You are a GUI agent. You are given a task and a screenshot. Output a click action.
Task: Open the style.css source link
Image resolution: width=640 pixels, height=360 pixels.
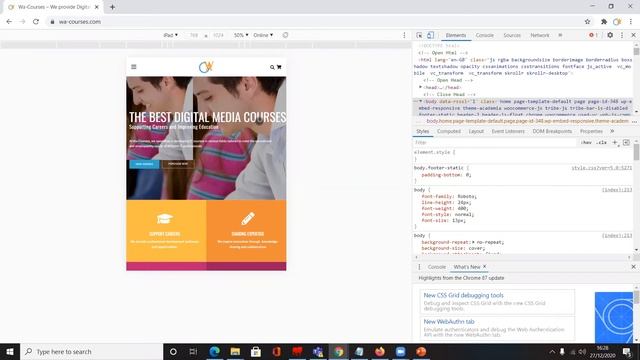[601, 168]
